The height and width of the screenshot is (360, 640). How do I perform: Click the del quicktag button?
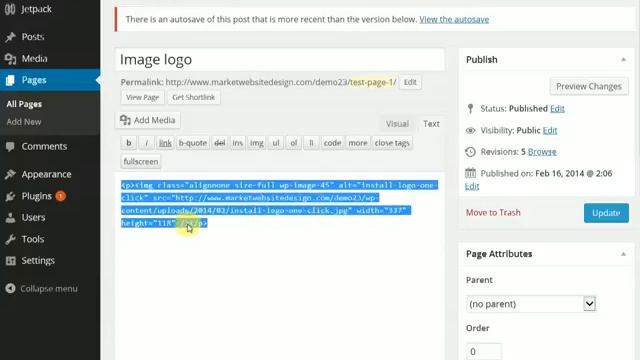coord(220,143)
